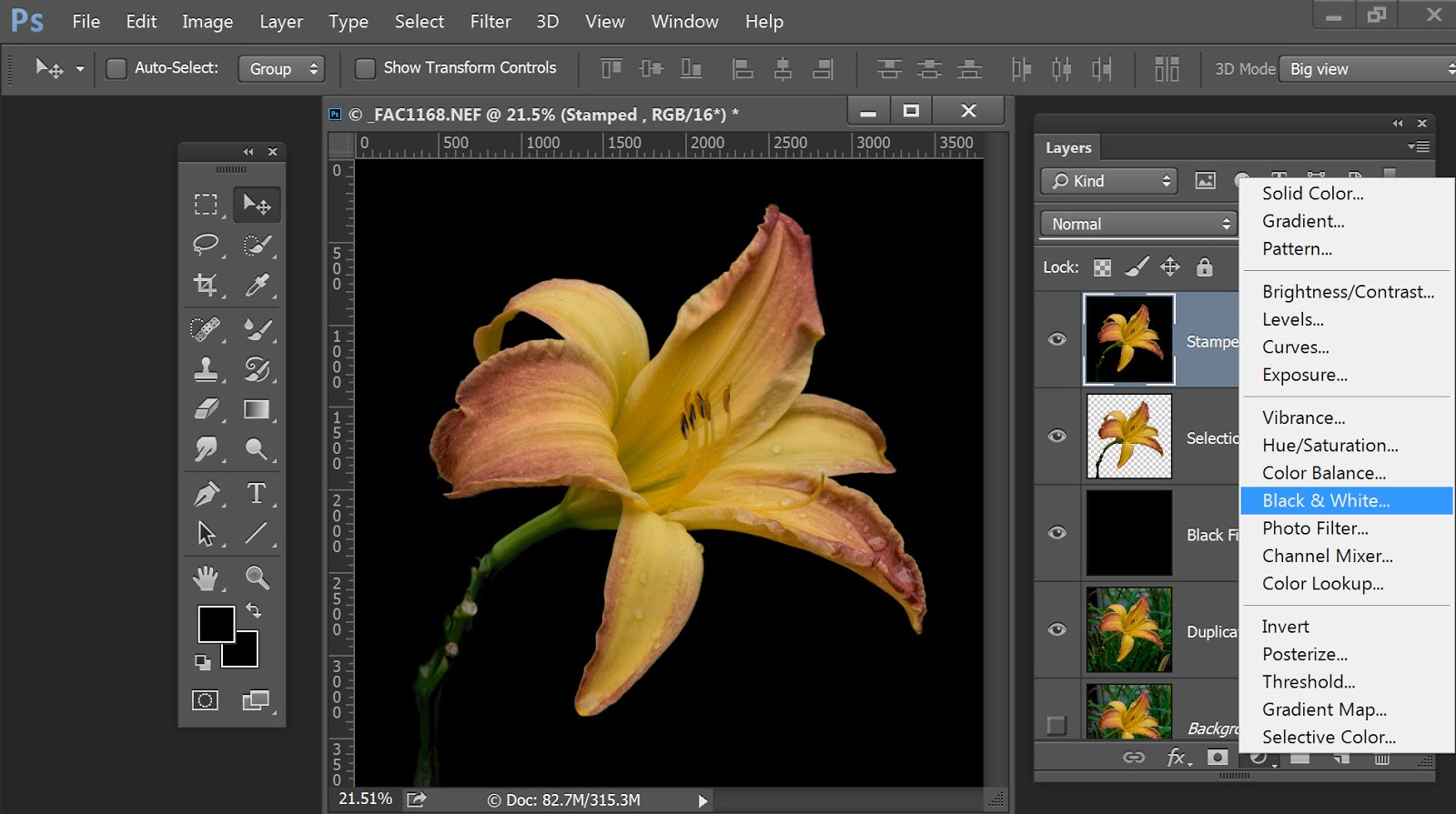Open the Auto-Select Group dropdown
The height and width of the screenshot is (814, 1456).
coord(281,69)
